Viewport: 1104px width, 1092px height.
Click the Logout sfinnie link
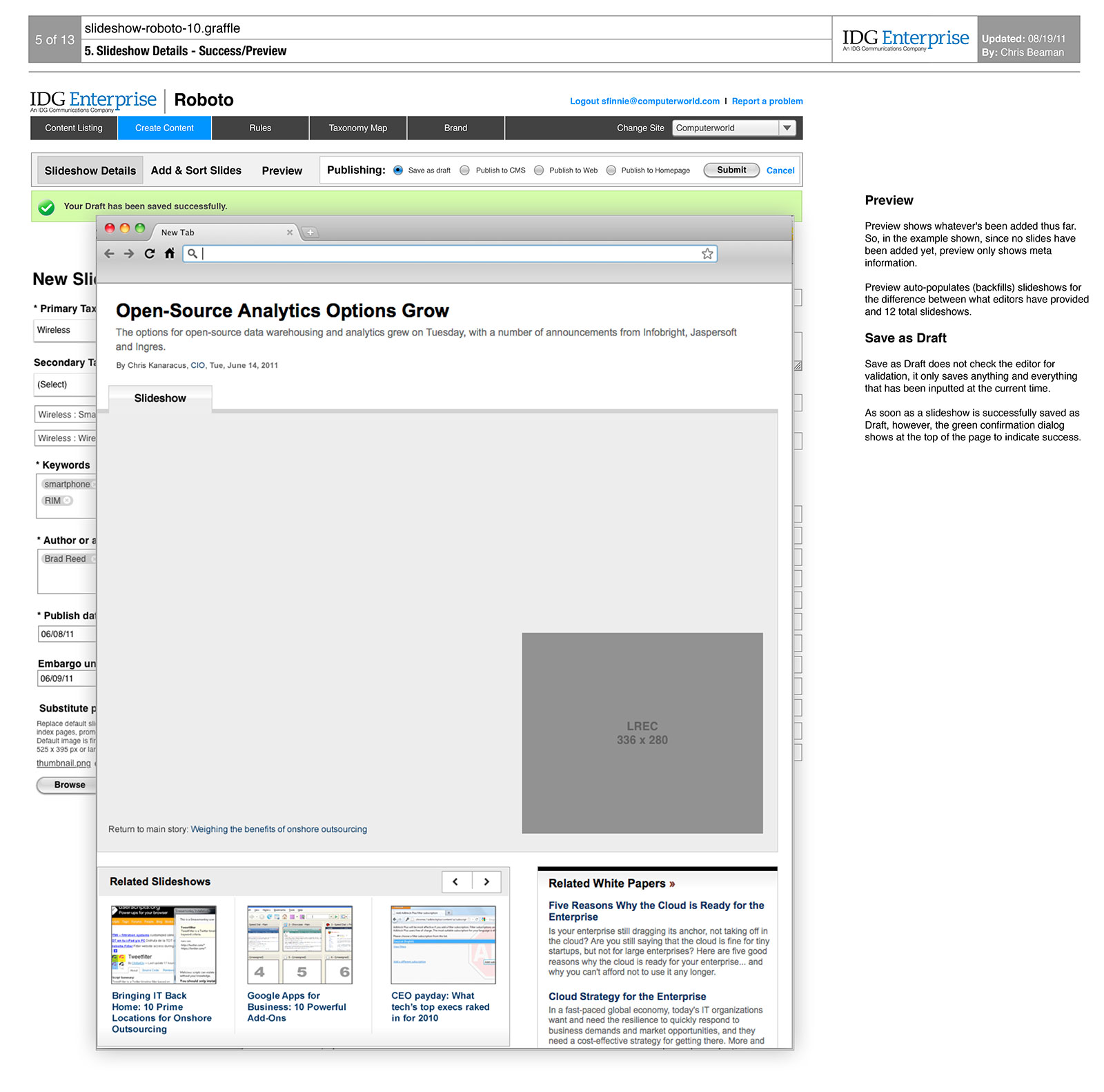point(644,101)
